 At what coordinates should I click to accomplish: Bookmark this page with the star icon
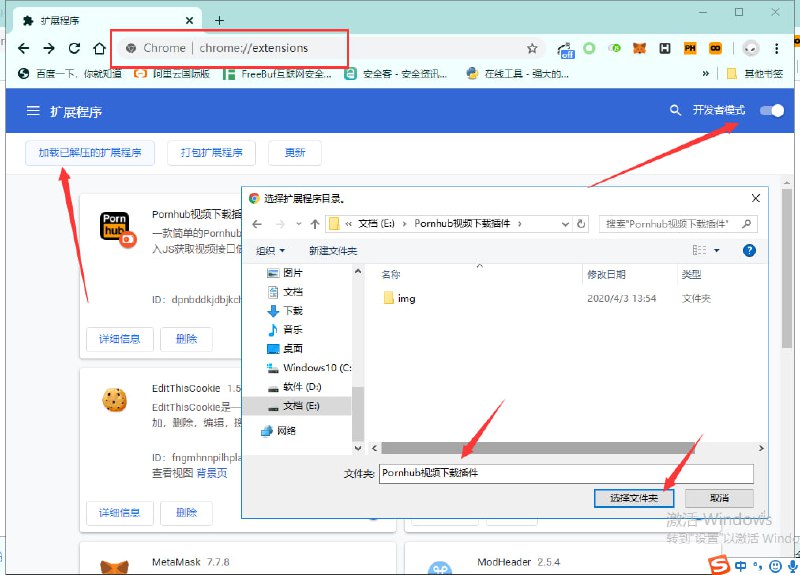point(532,48)
